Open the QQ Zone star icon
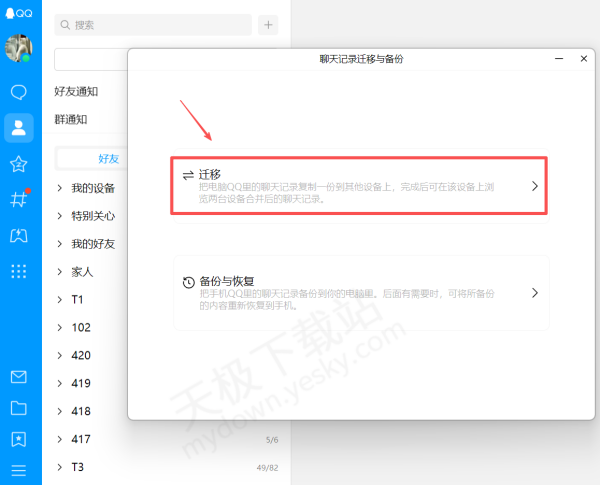The height and width of the screenshot is (485, 600). pyautogui.click(x=18, y=163)
